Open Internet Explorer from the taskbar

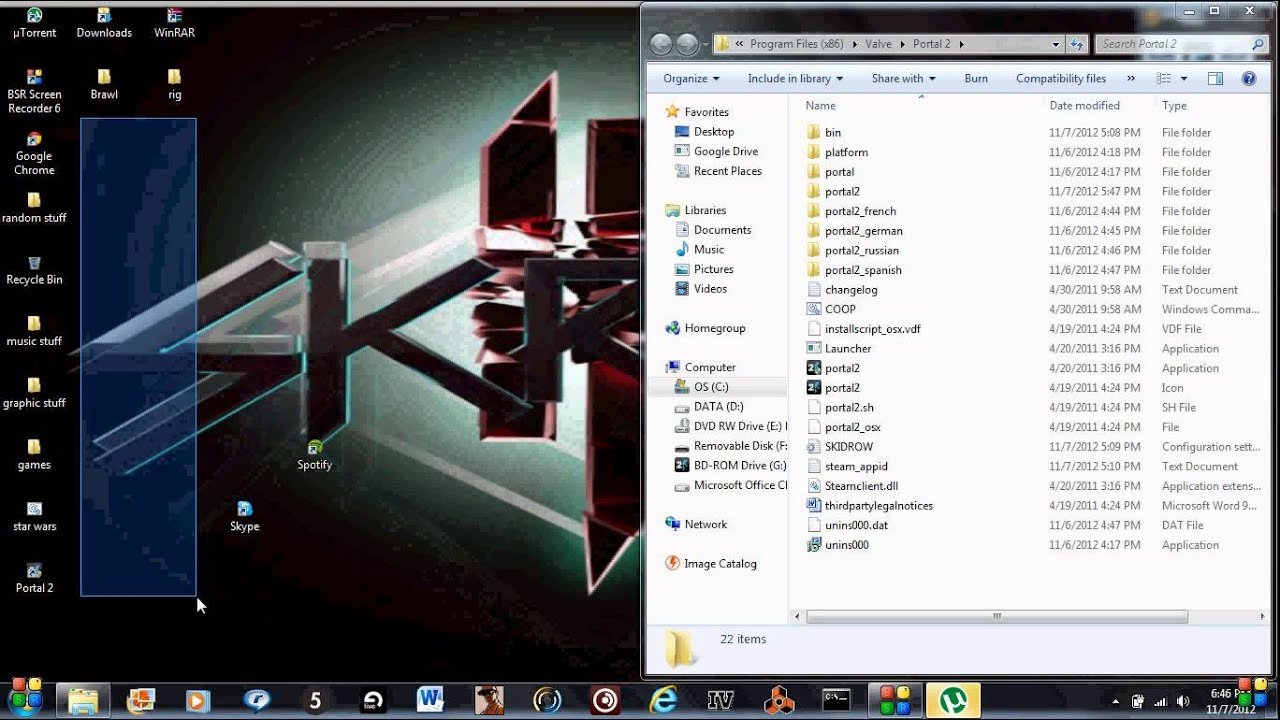662,700
